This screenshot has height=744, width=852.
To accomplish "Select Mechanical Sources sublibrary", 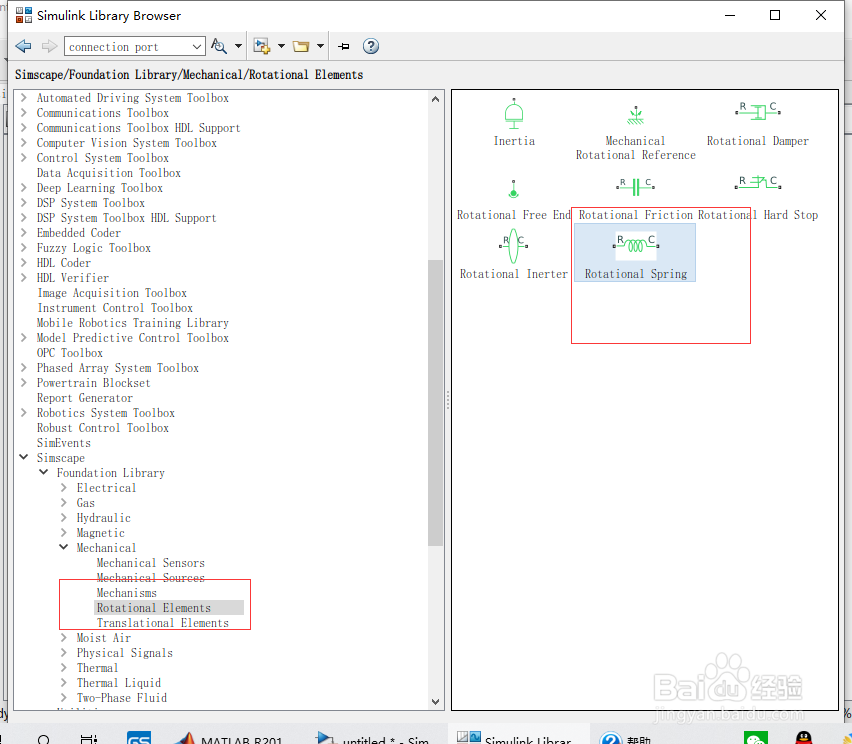I will 151,578.
